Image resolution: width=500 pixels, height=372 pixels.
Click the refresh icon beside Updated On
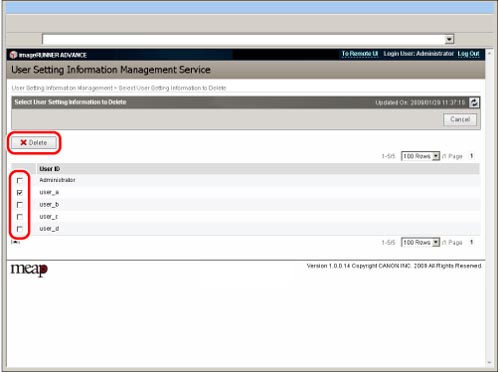[474, 102]
